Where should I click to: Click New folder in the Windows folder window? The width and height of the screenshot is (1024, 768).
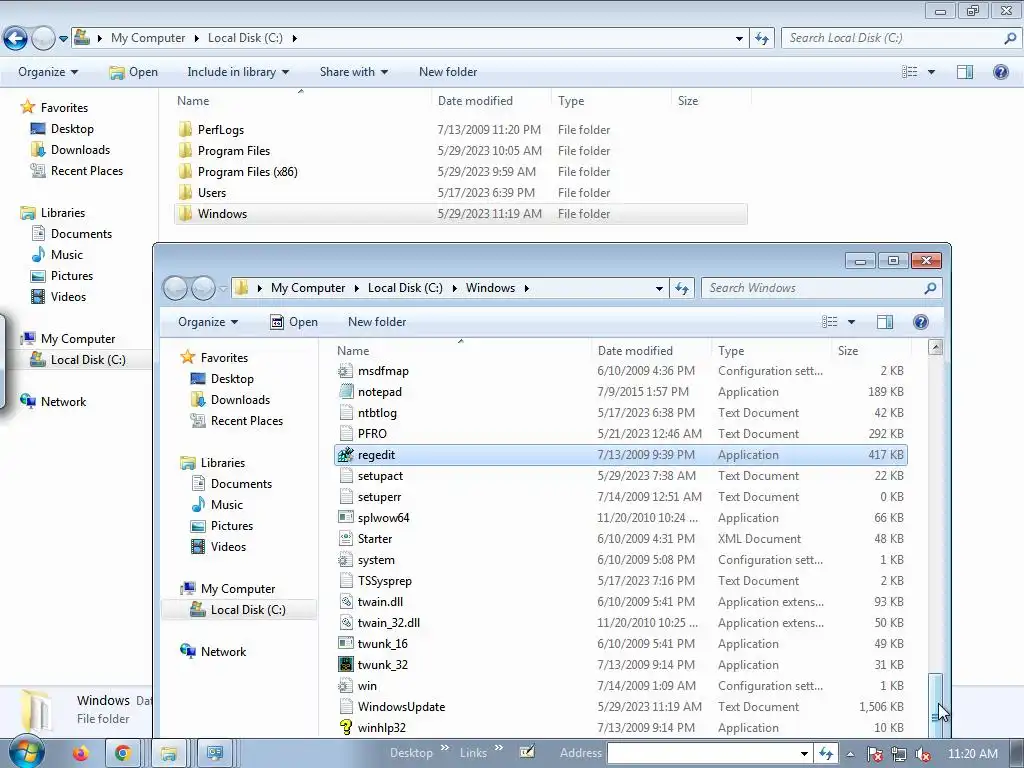(377, 322)
